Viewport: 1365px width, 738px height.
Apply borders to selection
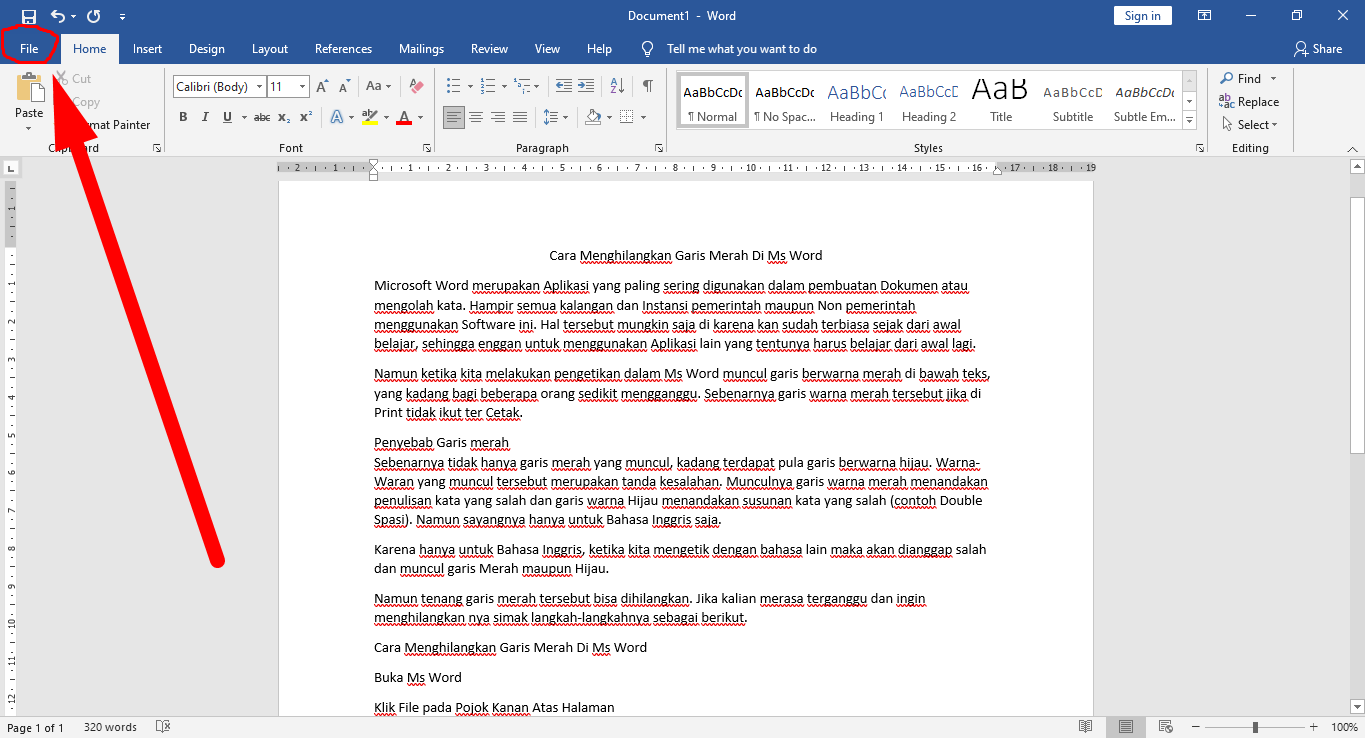tap(626, 117)
